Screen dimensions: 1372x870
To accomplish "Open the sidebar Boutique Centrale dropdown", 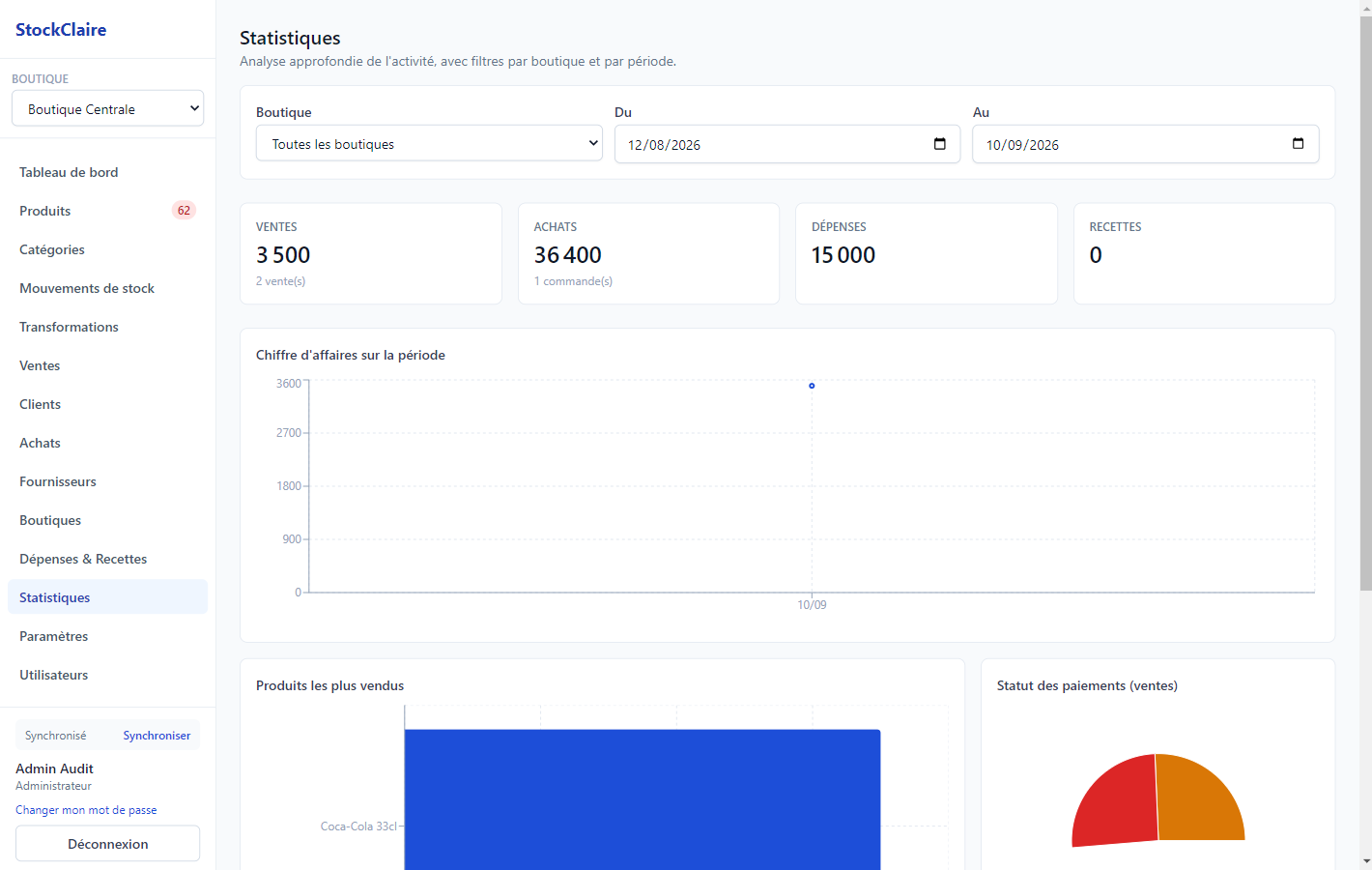I will 107,108.
